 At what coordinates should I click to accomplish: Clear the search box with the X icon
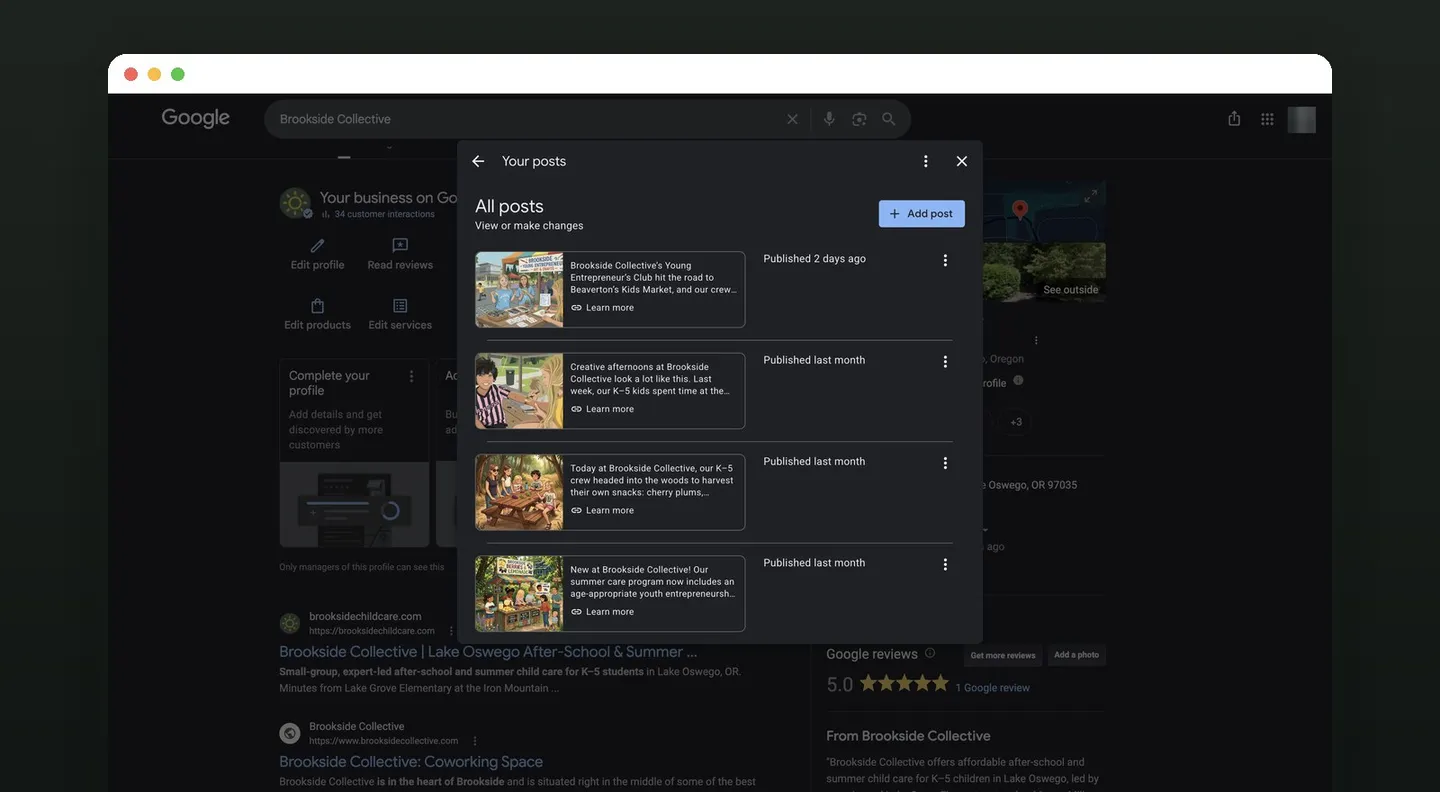point(792,119)
